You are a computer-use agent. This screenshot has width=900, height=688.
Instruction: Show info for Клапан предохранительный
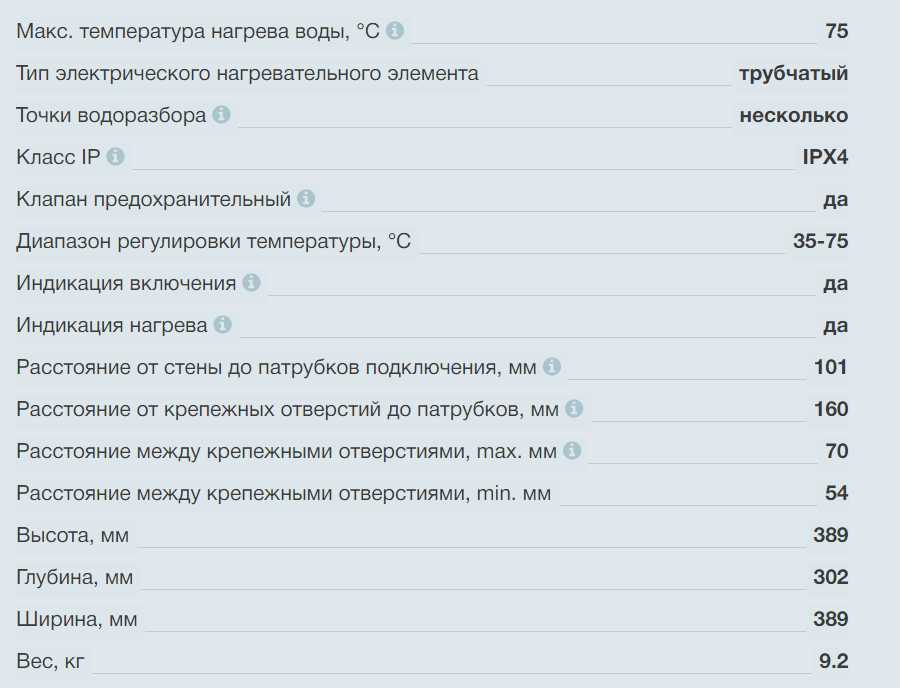click(x=305, y=199)
